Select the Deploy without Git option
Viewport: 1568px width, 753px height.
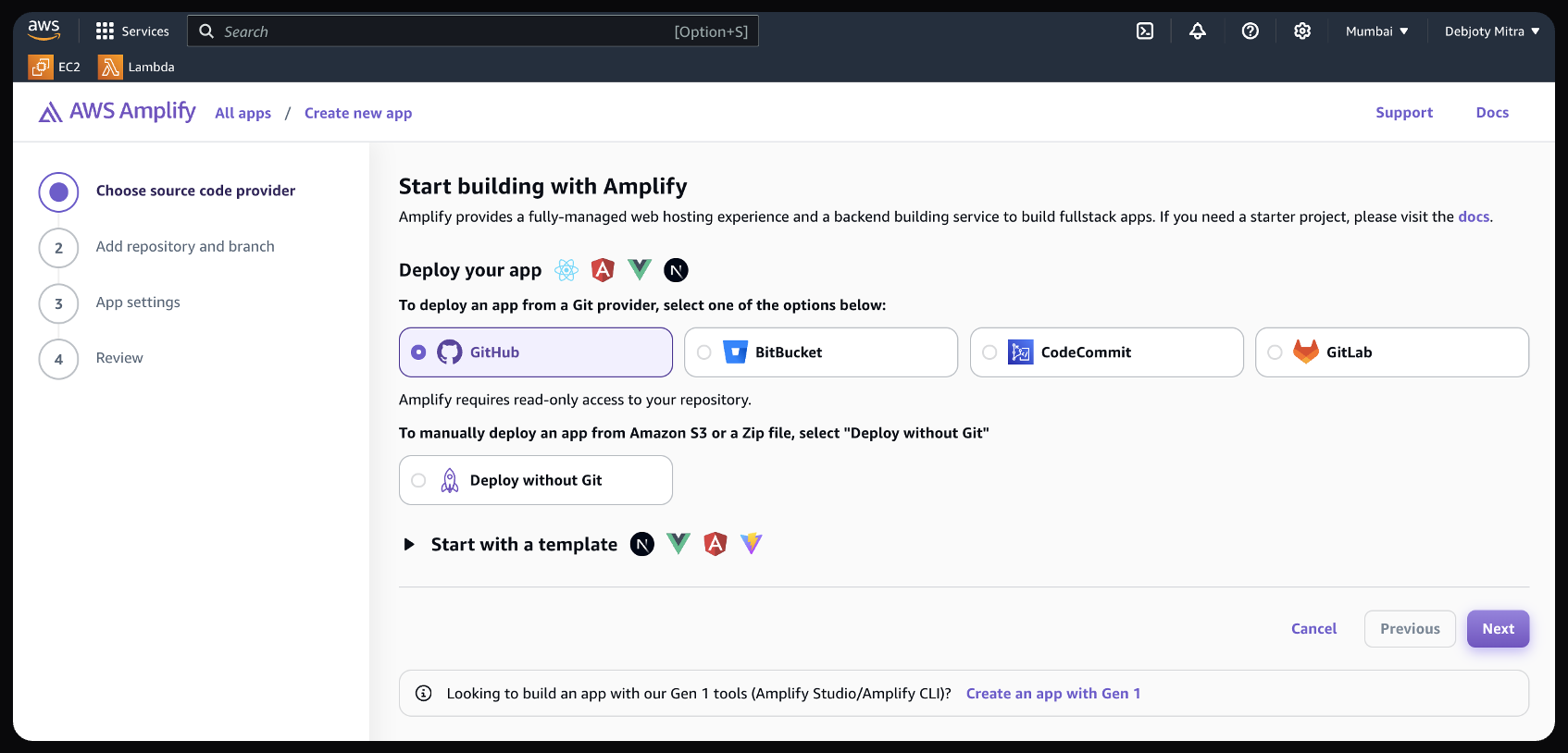pyautogui.click(x=536, y=480)
